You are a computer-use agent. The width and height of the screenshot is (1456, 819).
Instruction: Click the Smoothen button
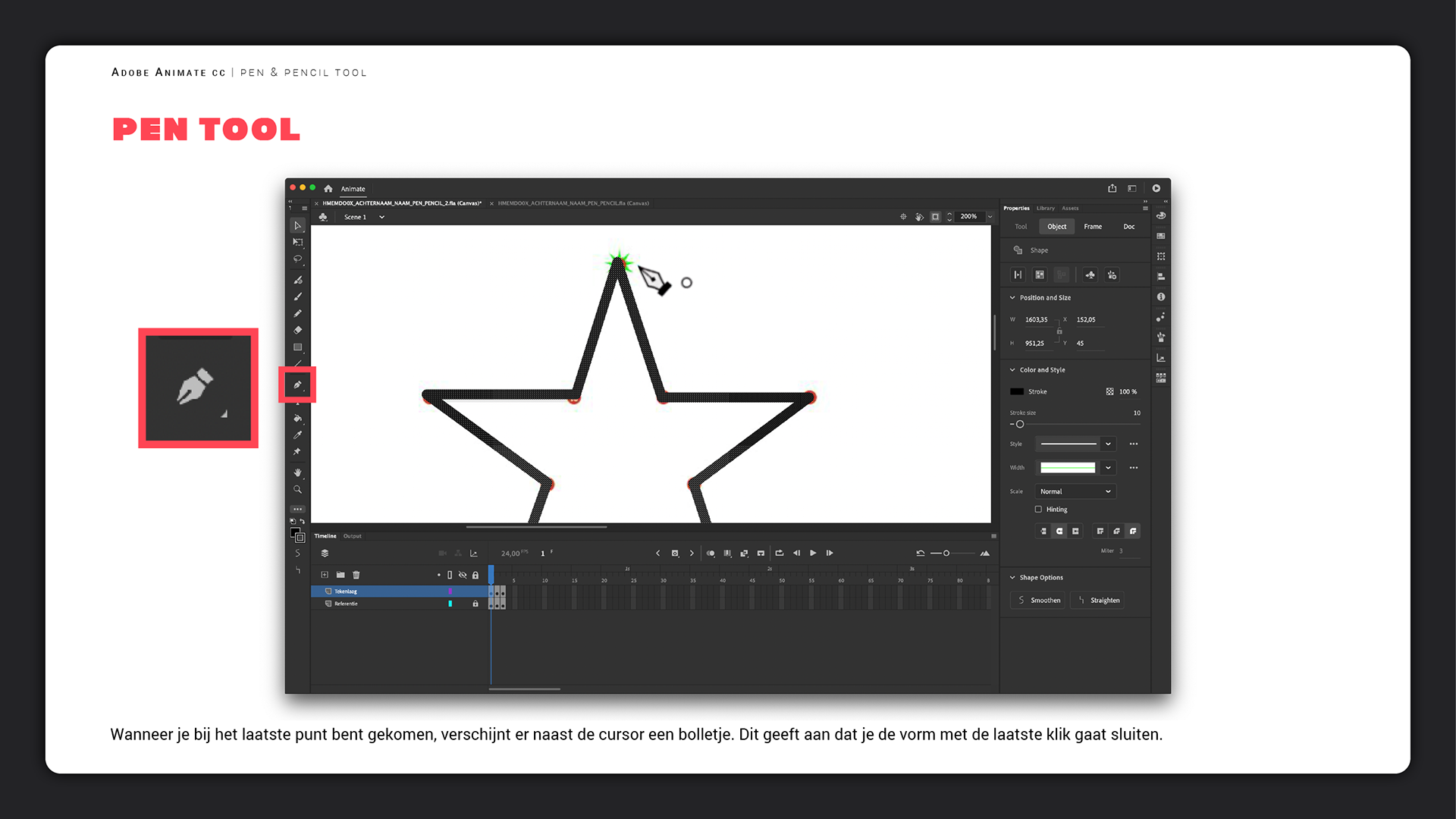(x=1038, y=601)
